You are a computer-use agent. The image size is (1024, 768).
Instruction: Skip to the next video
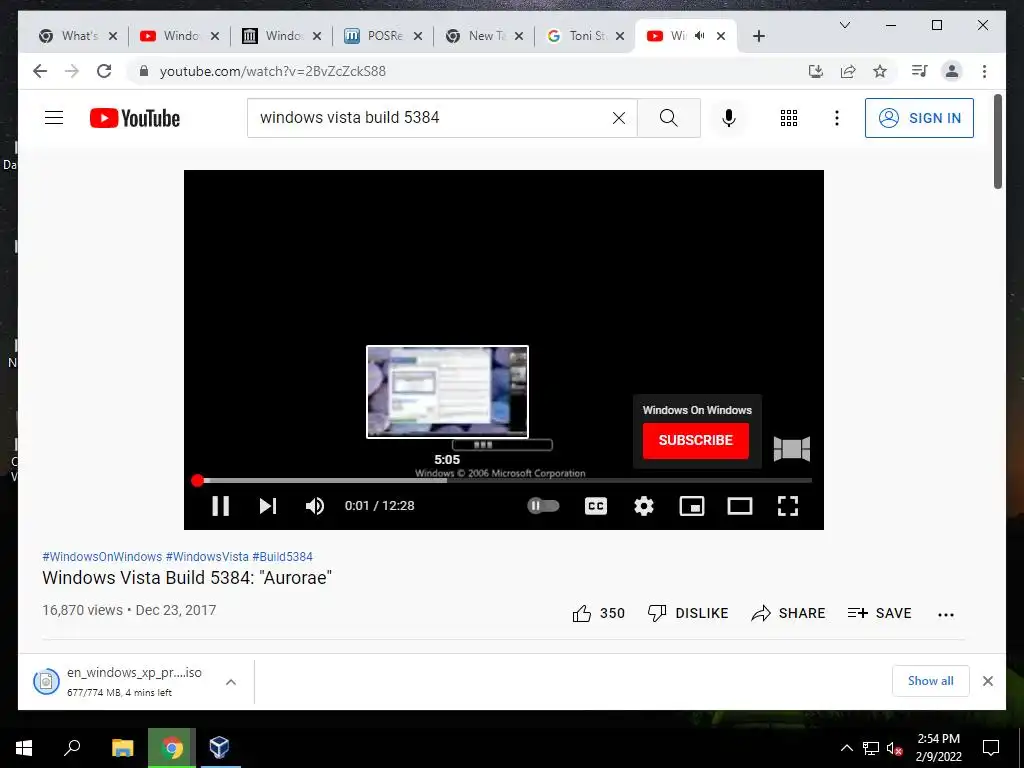pos(268,506)
